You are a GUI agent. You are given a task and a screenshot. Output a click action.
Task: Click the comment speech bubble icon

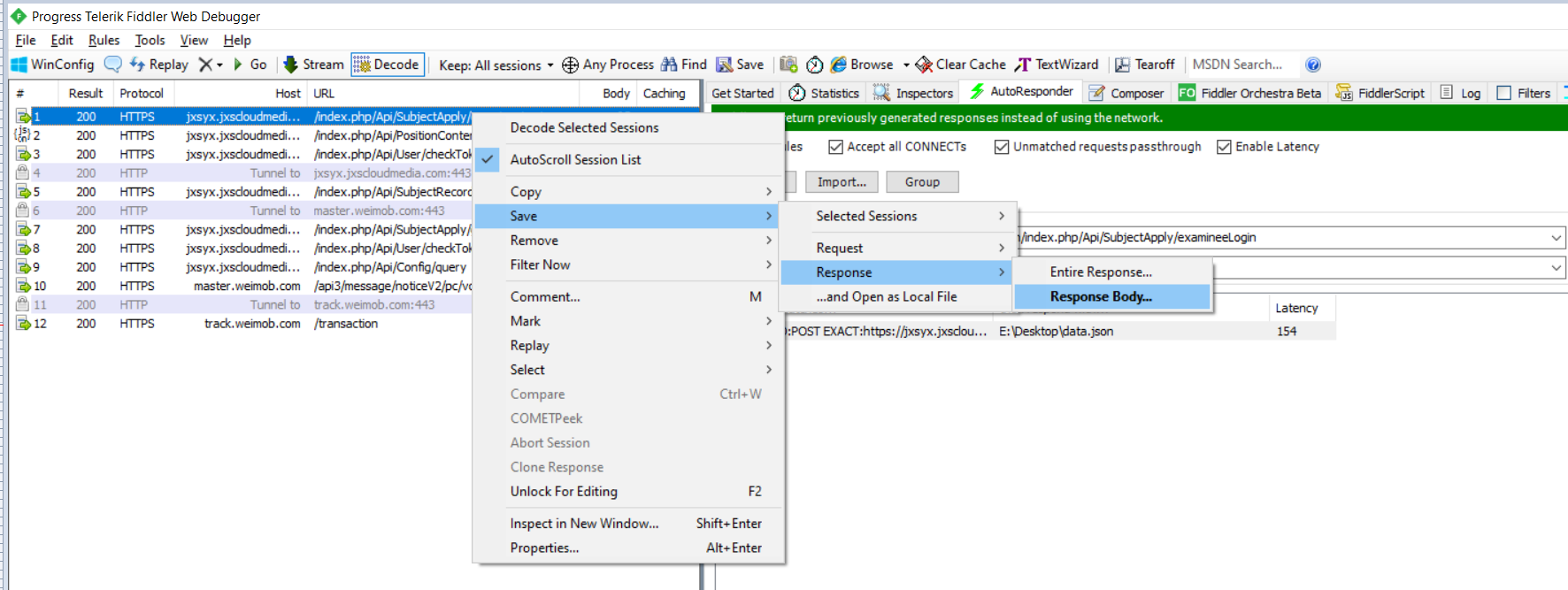click(113, 65)
